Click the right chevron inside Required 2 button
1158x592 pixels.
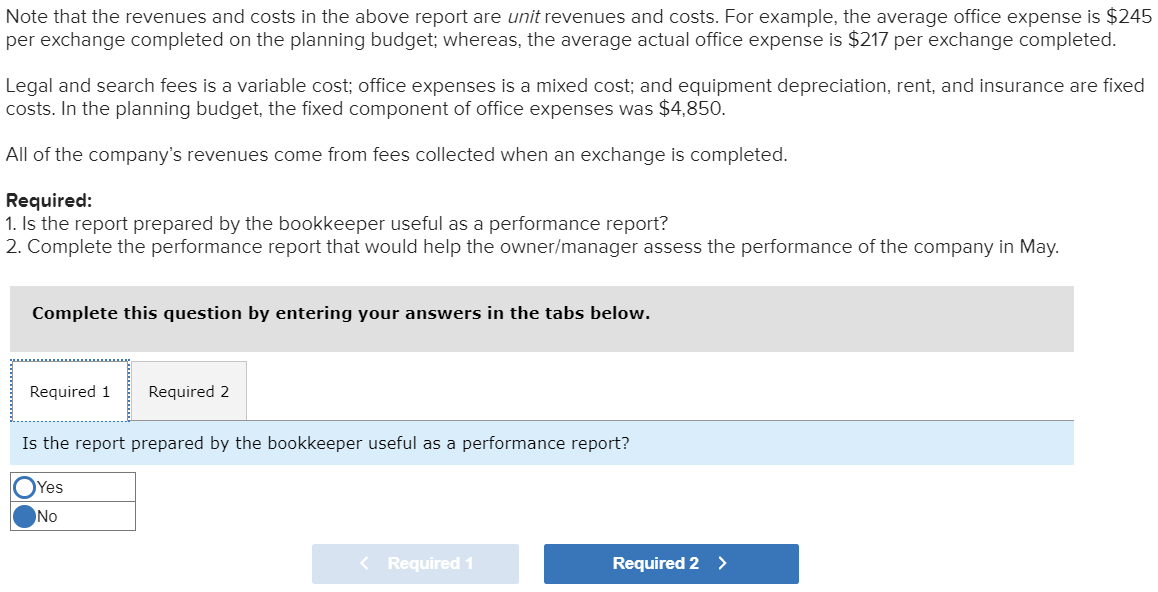click(x=722, y=563)
